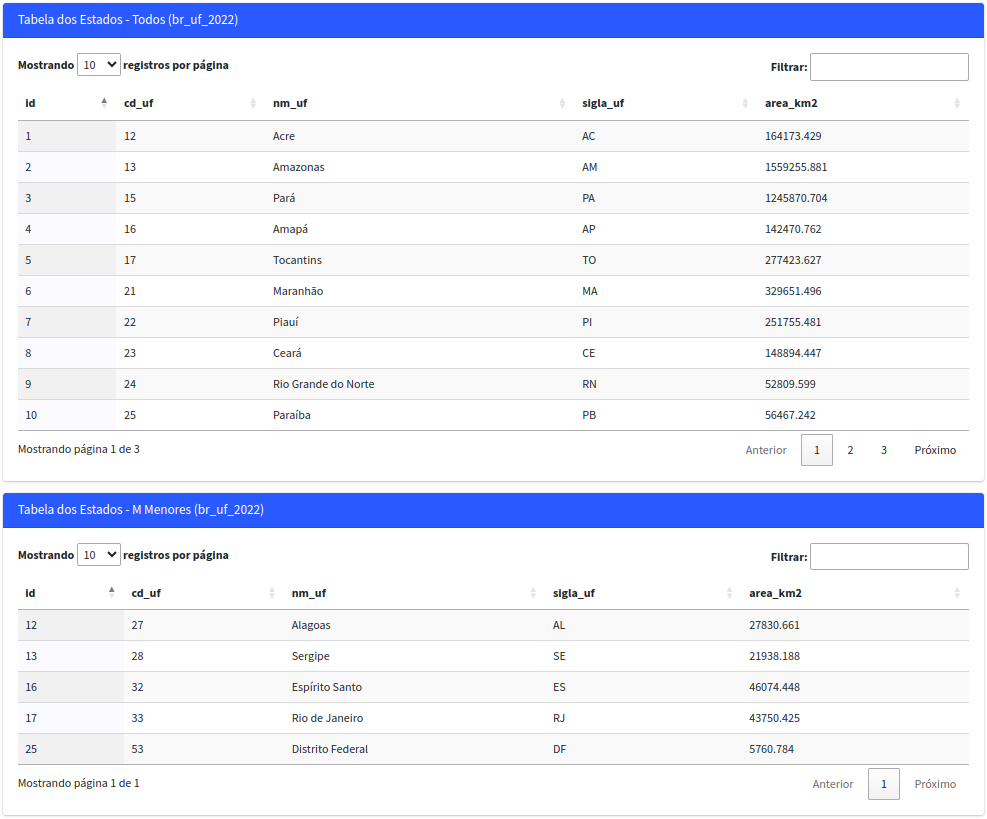The width and height of the screenshot is (987, 819).
Task: Click Próximo in the top table pagination
Action: click(x=934, y=450)
